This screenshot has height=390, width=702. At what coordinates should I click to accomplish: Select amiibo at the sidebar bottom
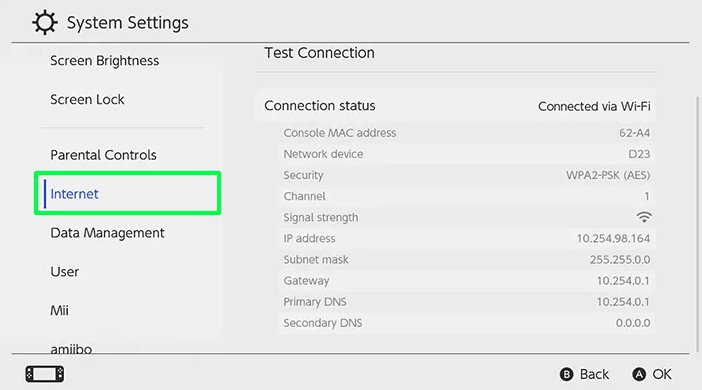(x=71, y=349)
